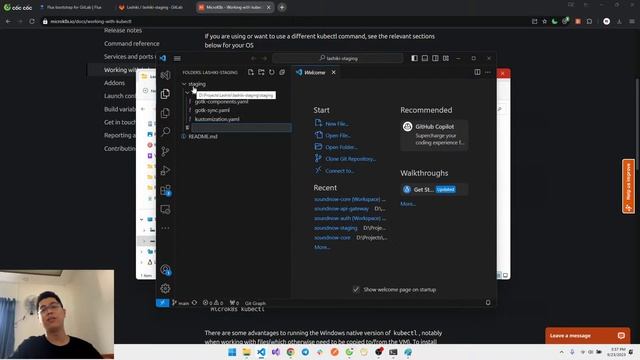Close the Welcome tab

(333, 72)
